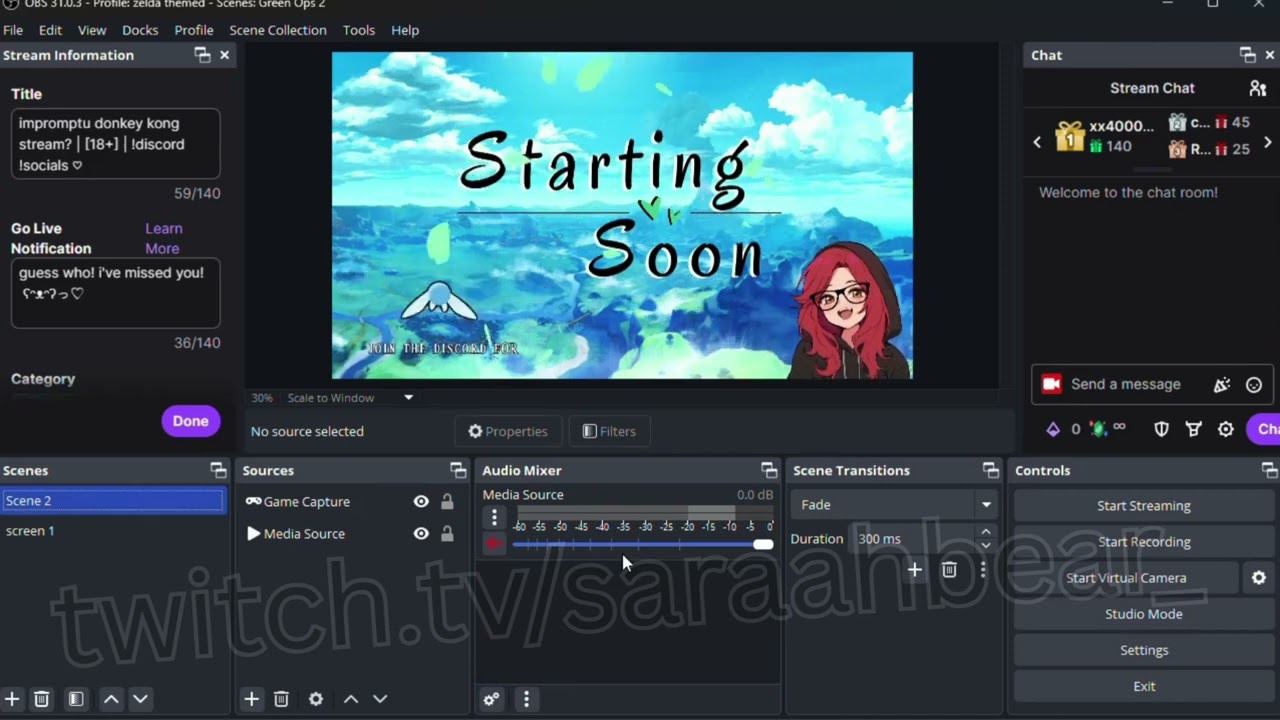Open the chat emote picker

[x=1254, y=384]
